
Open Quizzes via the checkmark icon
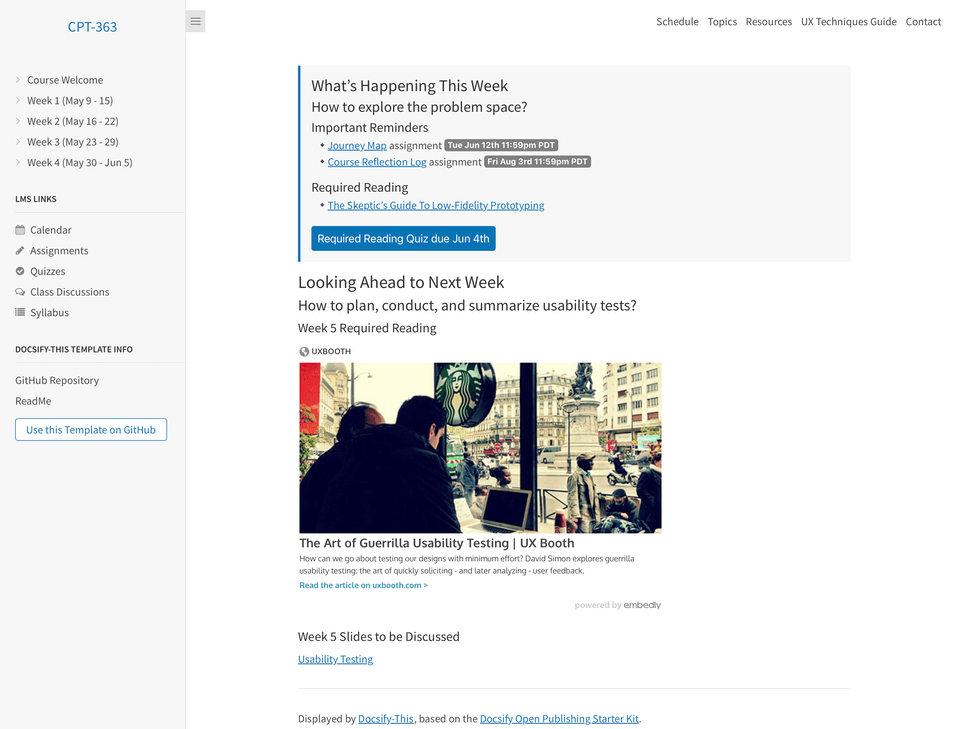coord(20,271)
